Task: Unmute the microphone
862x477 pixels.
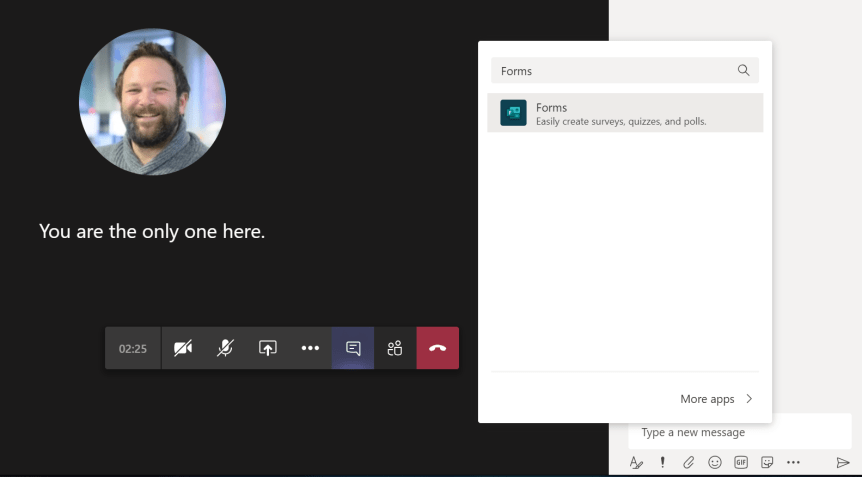Action: [x=226, y=348]
